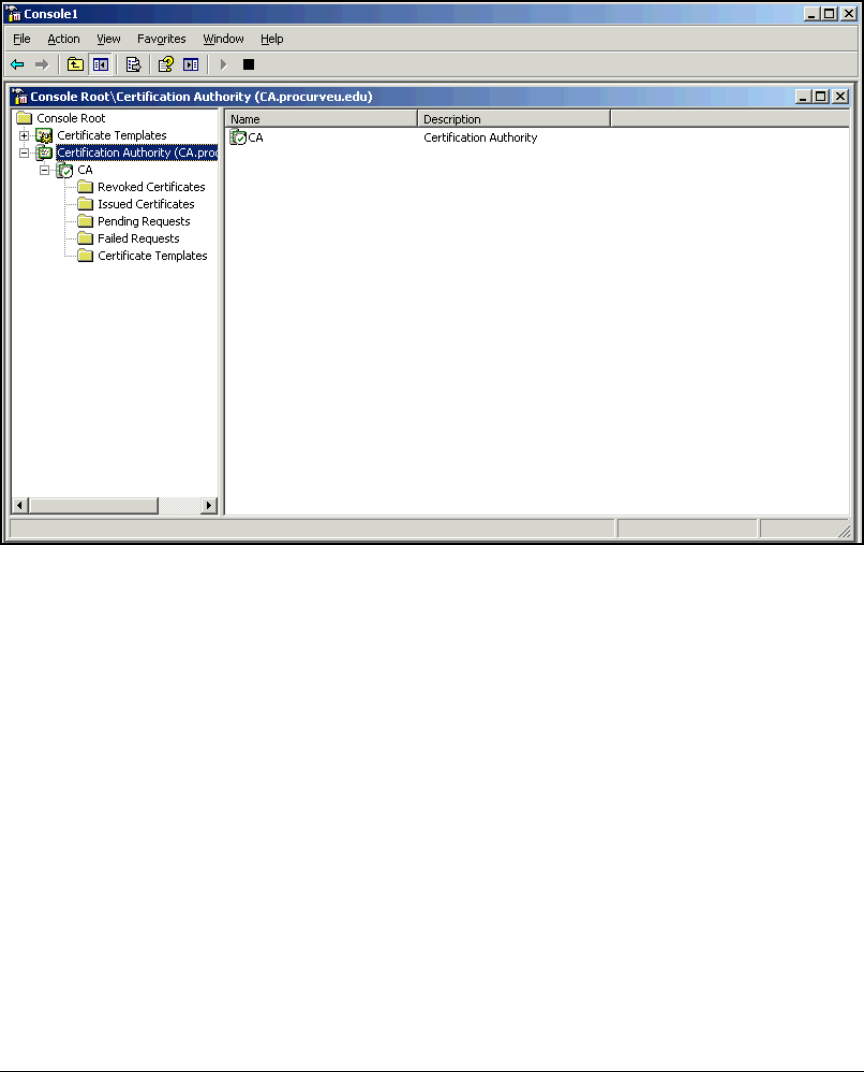The image size is (864, 1072).
Task: Collapse the CA tree node
Action: click(44, 170)
